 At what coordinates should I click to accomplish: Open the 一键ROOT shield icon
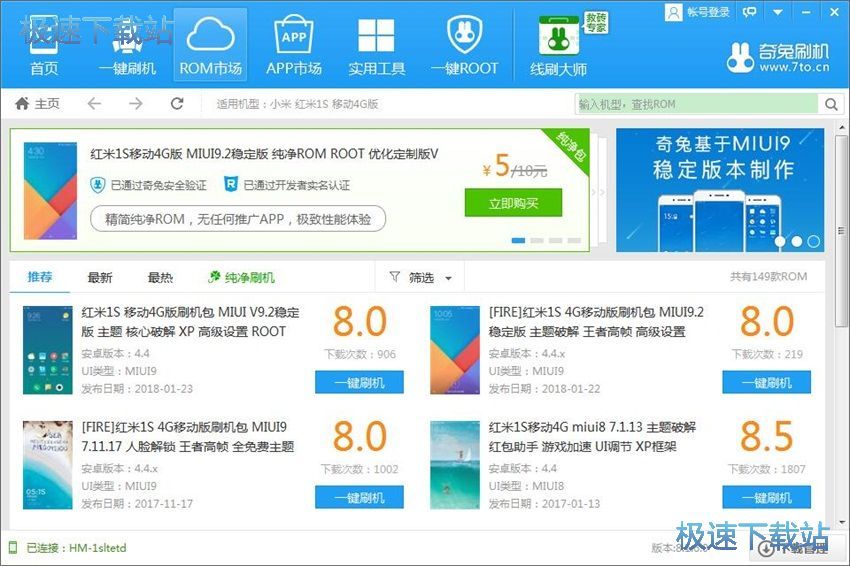[x=465, y=34]
